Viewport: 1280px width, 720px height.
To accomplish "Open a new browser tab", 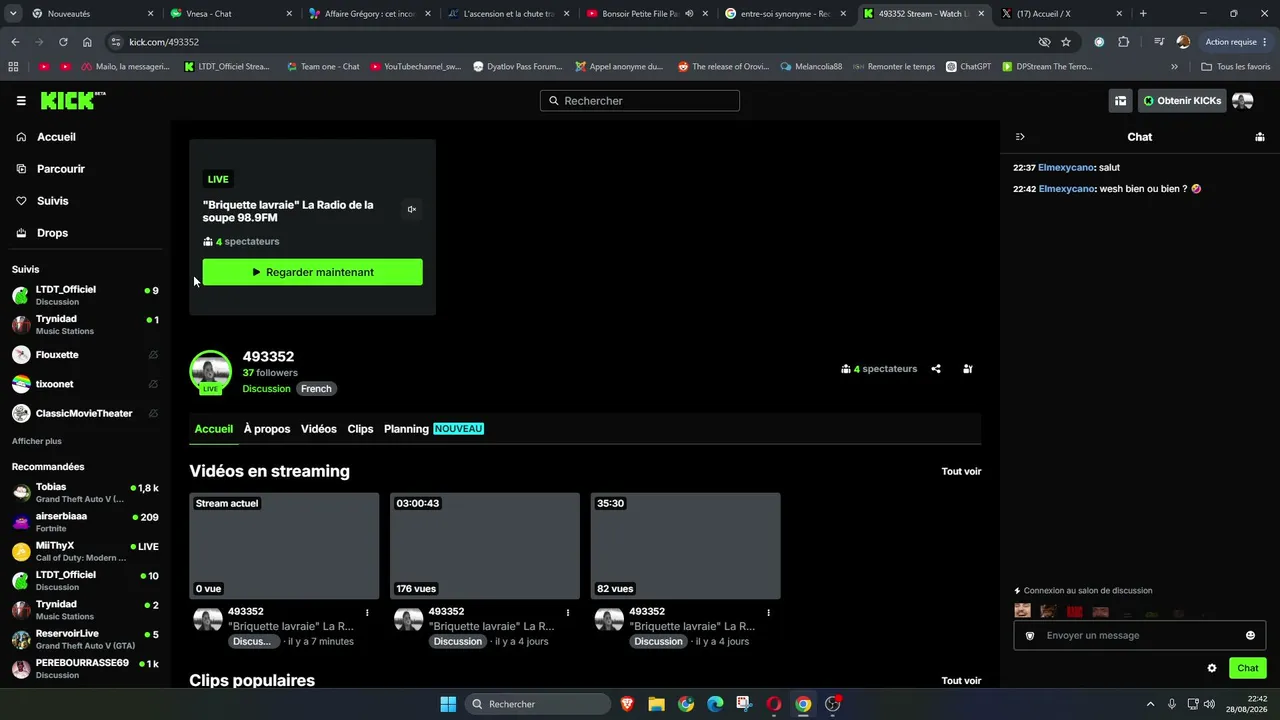I will pyautogui.click(x=1143, y=14).
